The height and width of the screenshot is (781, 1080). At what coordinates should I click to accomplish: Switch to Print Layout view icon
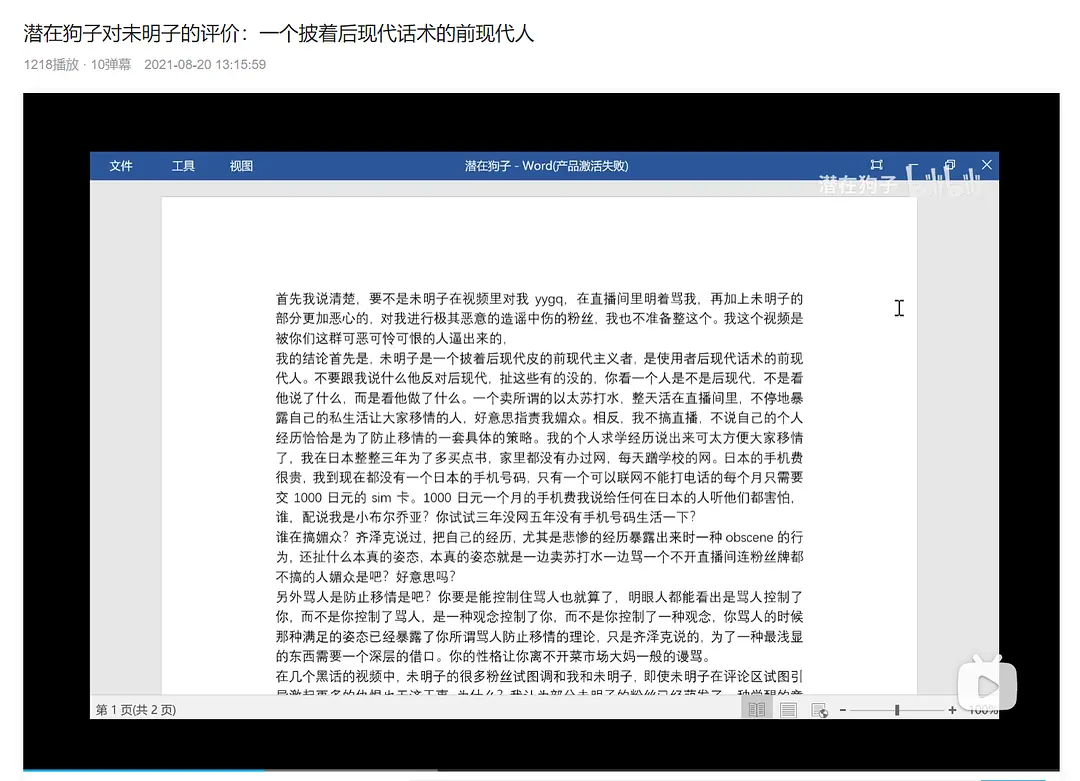click(788, 710)
